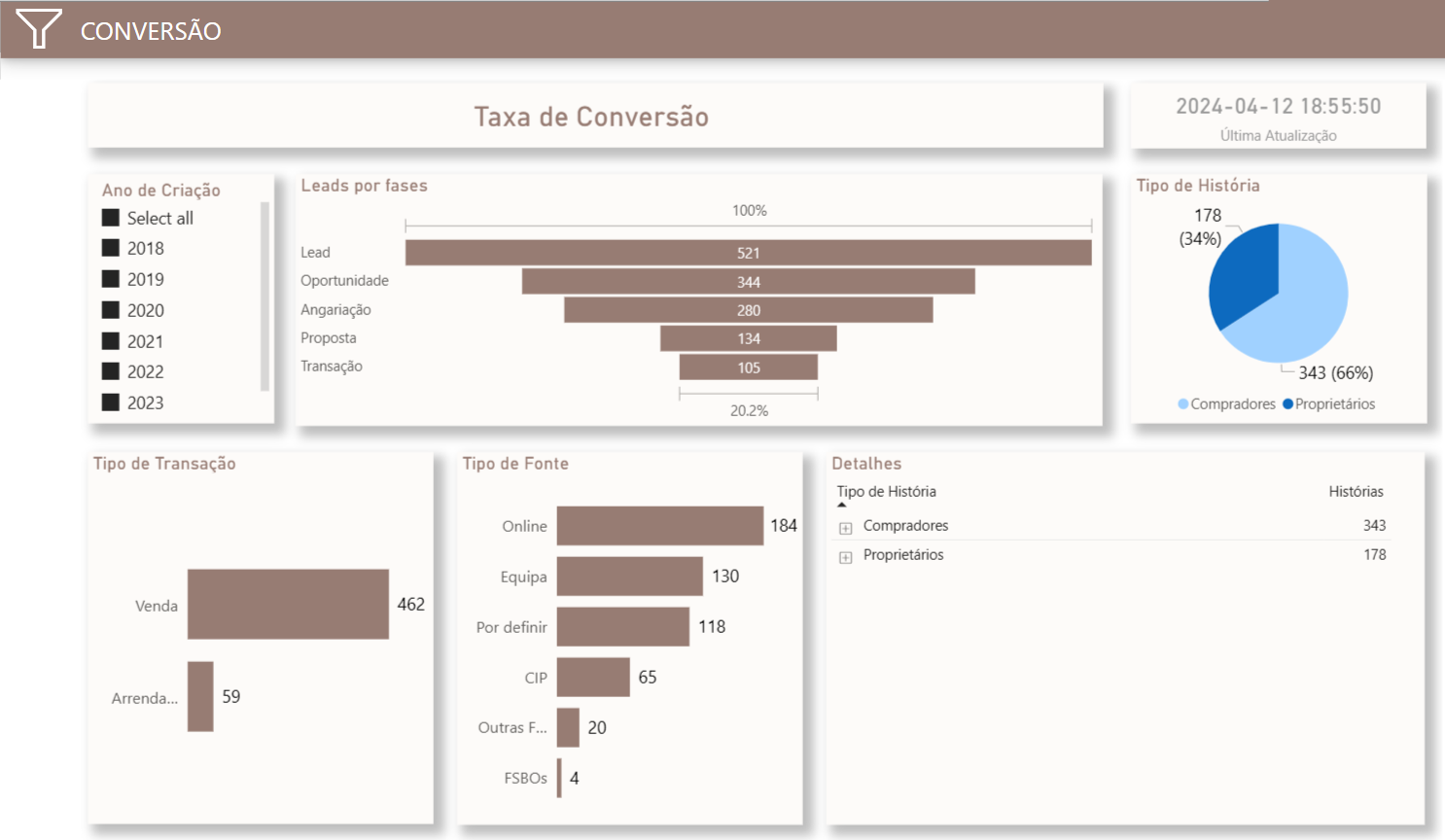Click the sort arrow under Tipo de História
Image resolution: width=1445 pixels, height=840 pixels.
coord(841,505)
